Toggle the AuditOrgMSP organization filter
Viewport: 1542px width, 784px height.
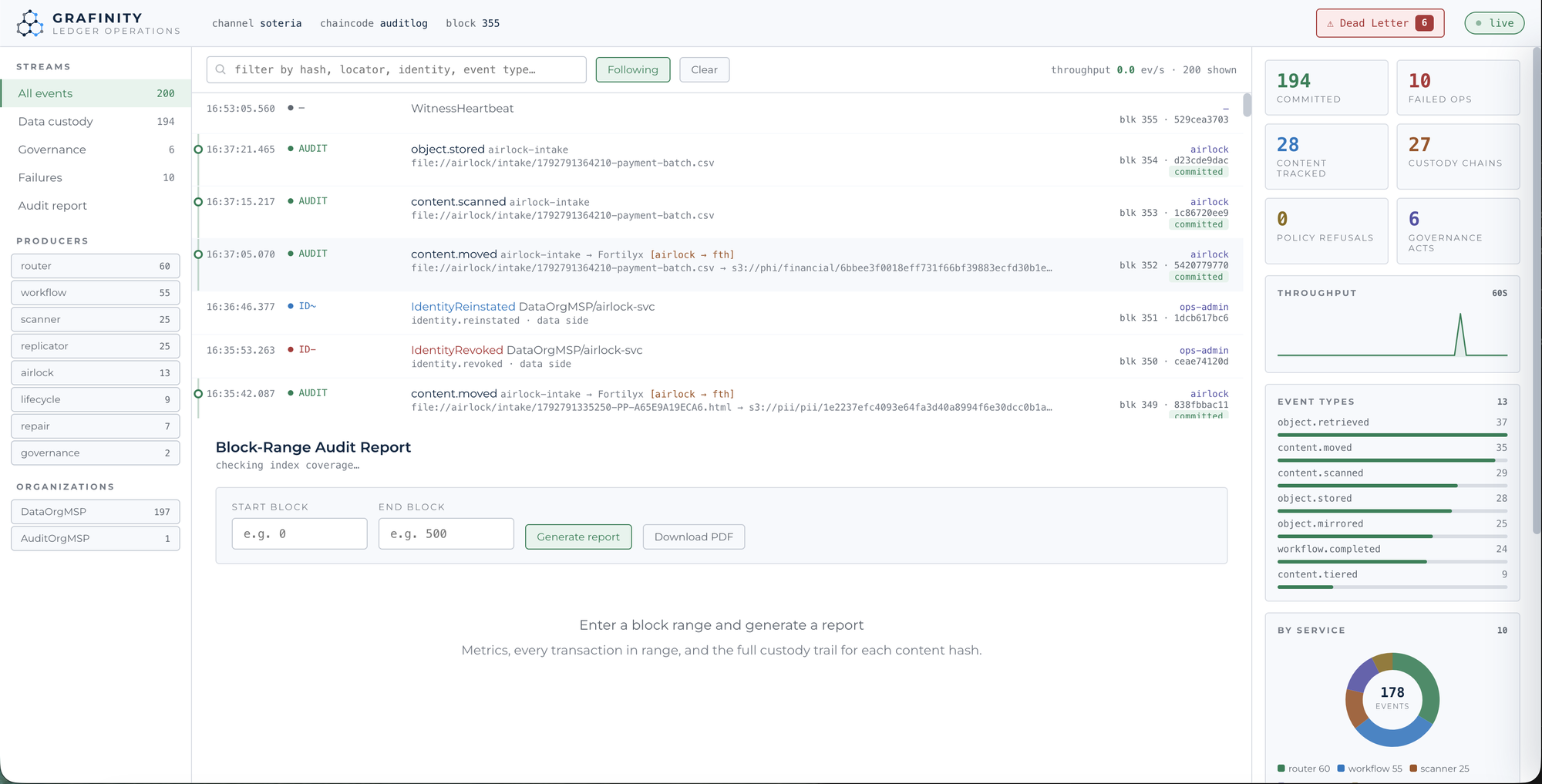[x=96, y=538]
